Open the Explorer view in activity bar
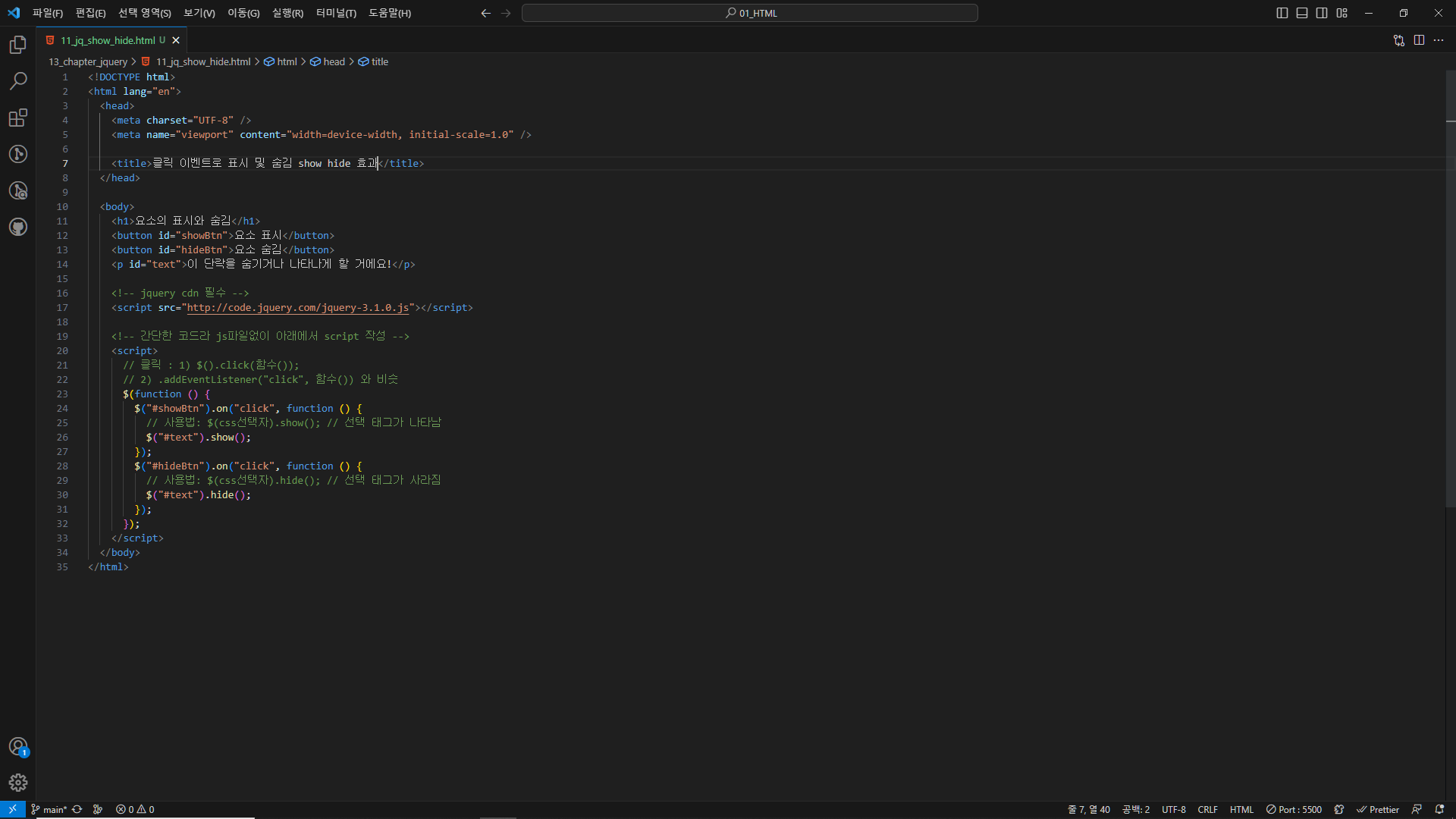The width and height of the screenshot is (1456, 819). click(18, 45)
